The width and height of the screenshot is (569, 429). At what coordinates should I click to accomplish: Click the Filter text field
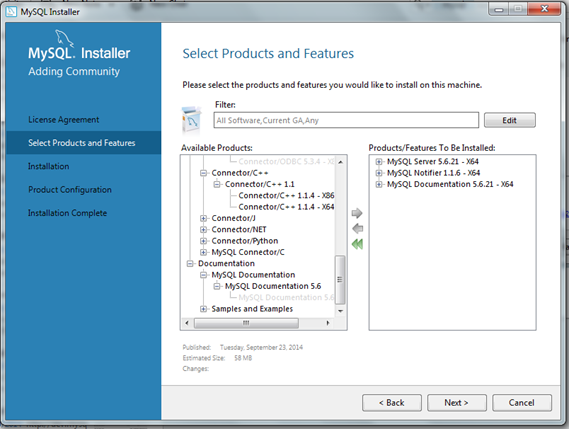coord(346,120)
